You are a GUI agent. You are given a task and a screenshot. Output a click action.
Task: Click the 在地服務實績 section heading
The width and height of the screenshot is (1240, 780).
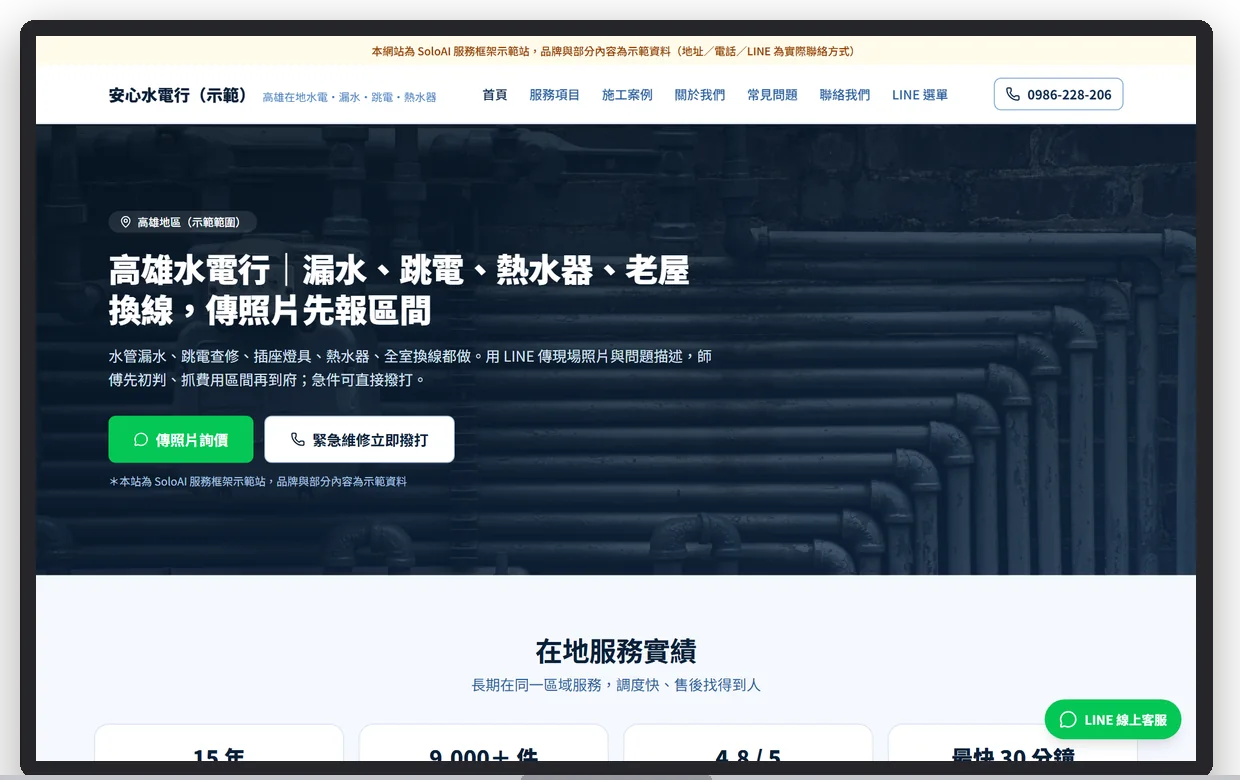(x=616, y=651)
